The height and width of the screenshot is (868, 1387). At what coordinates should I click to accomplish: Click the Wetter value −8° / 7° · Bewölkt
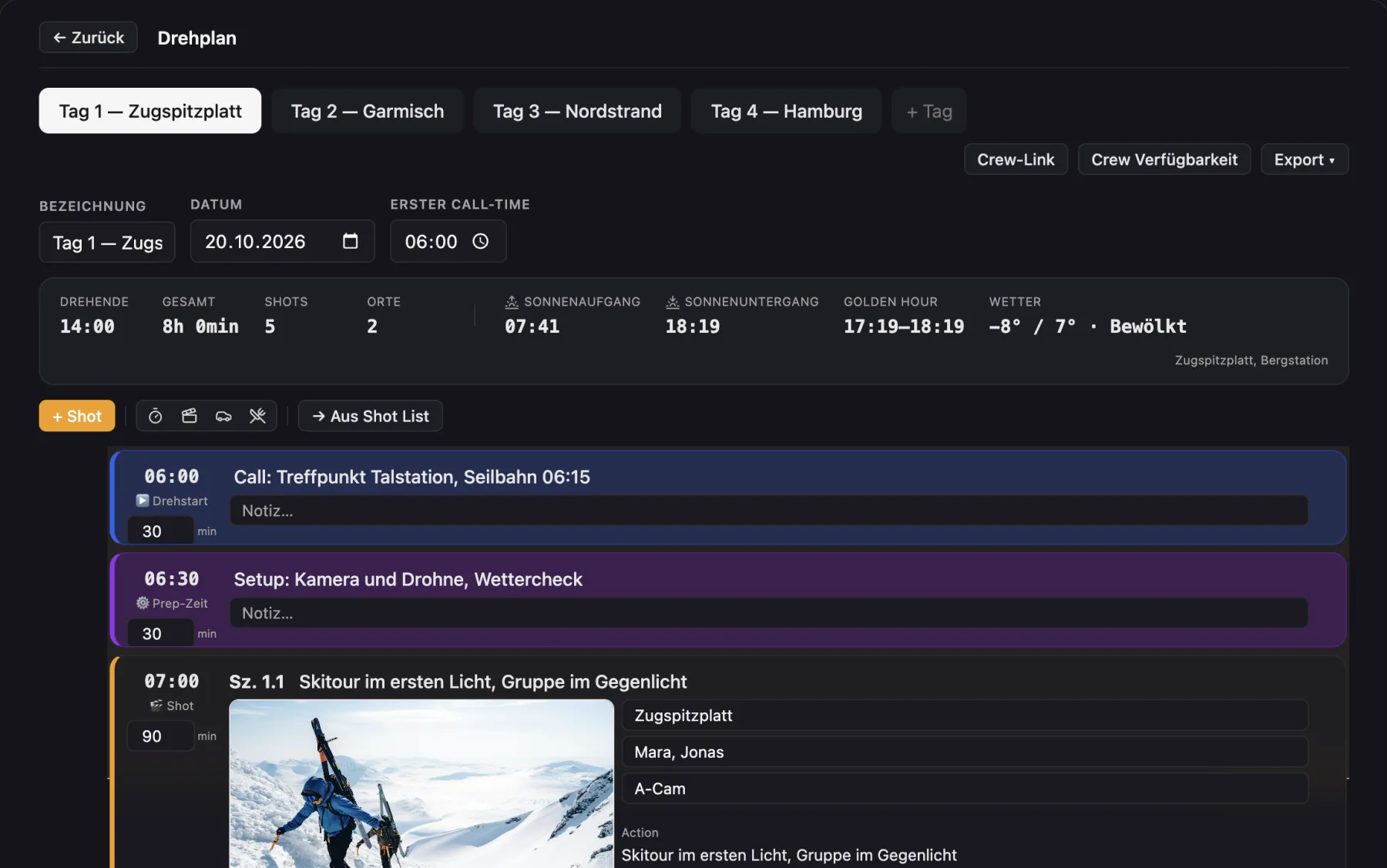[x=1087, y=327]
